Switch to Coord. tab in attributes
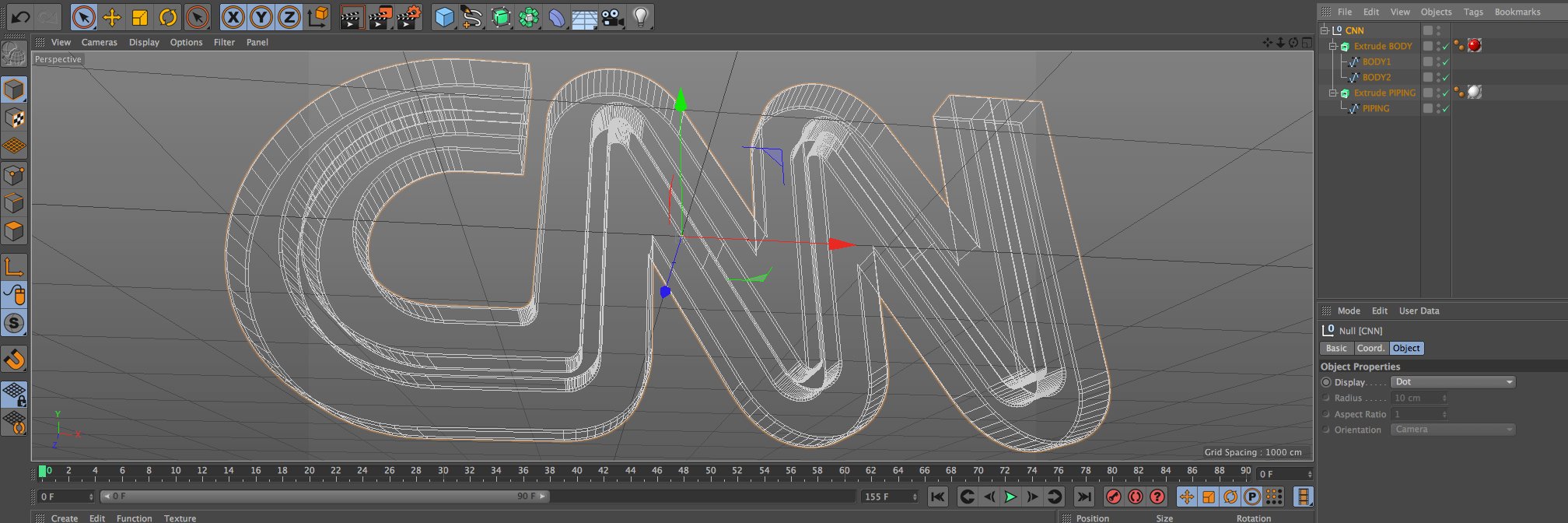Image resolution: width=1568 pixels, height=523 pixels. pos(1371,349)
